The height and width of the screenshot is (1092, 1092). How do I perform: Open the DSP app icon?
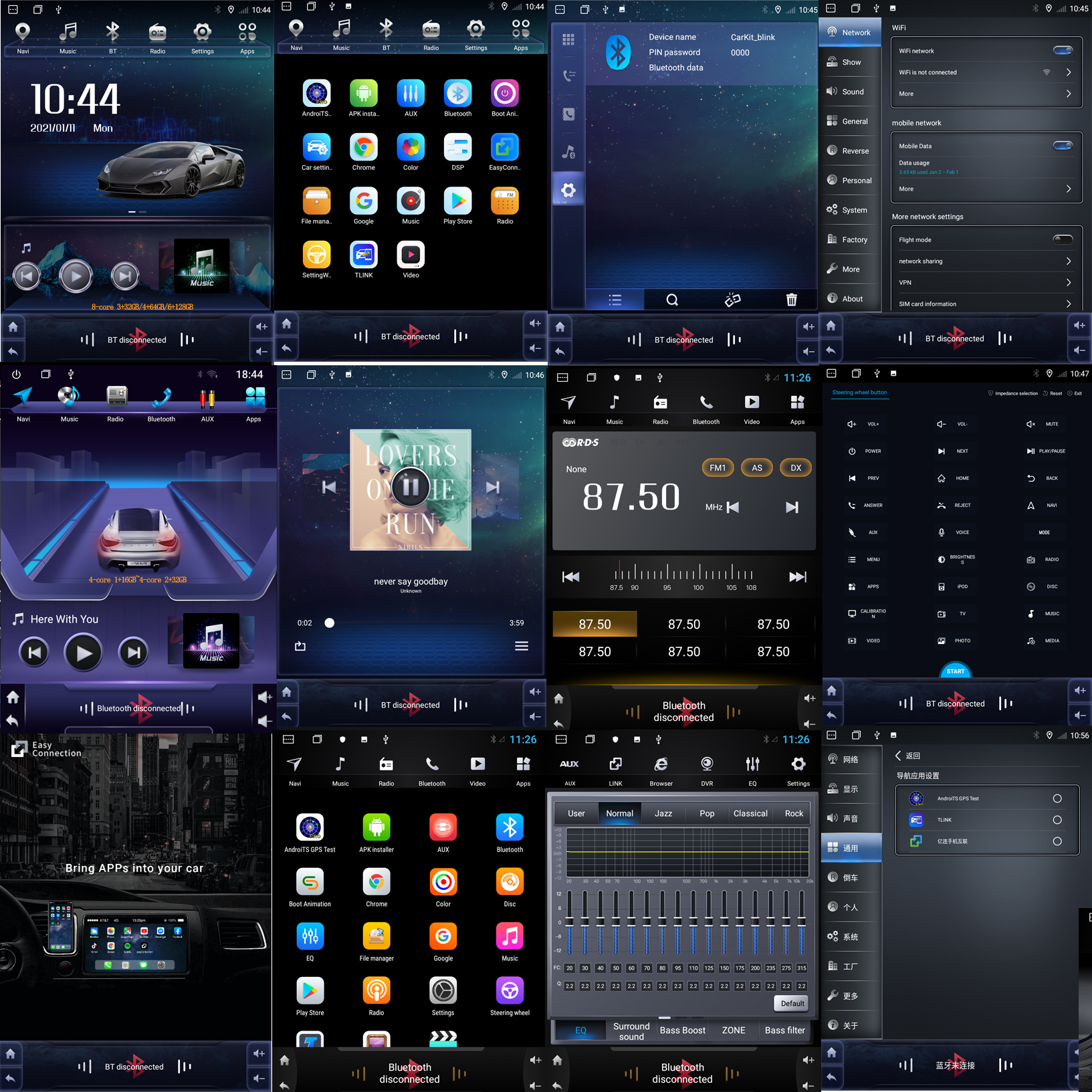pyautogui.click(x=457, y=148)
